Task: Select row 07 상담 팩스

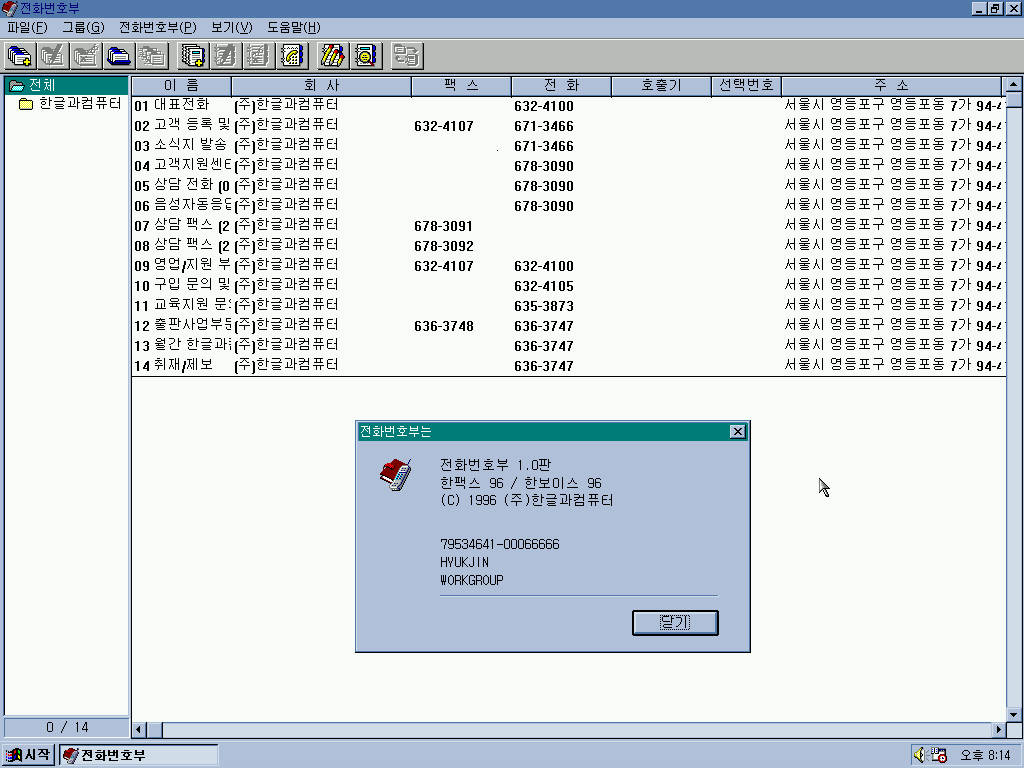Action: (568, 225)
